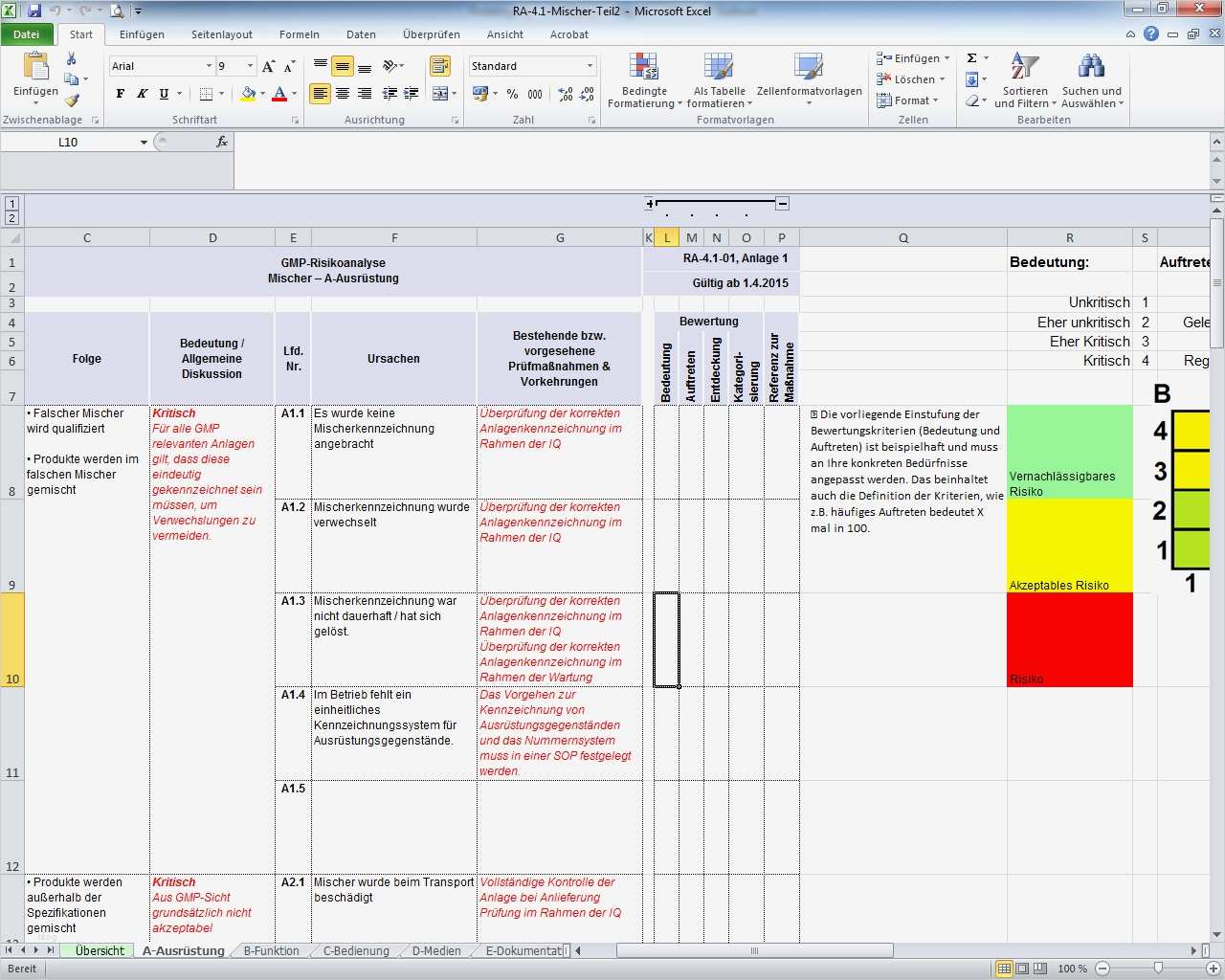Select the Übersicht sheet button
1225x980 pixels.
[98, 950]
